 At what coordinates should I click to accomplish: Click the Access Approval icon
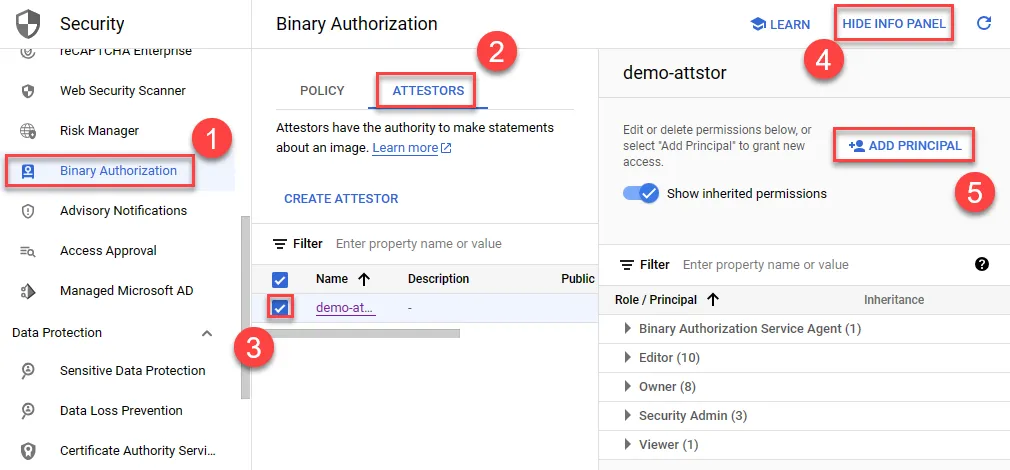(x=28, y=251)
